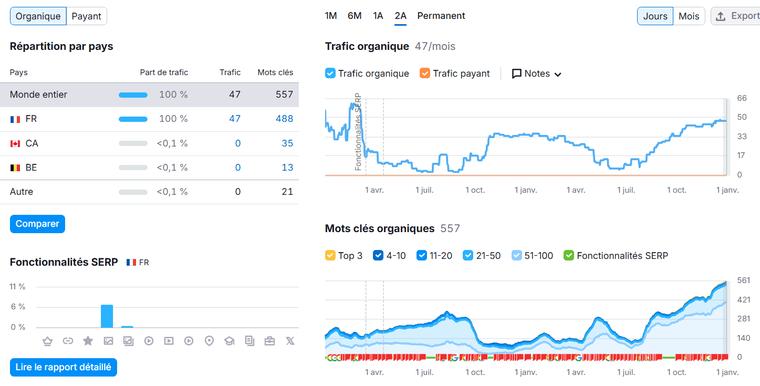This screenshot has width=760, height=386.
Task: Uncheck the Trafic payant checkbox
Action: (x=425, y=74)
